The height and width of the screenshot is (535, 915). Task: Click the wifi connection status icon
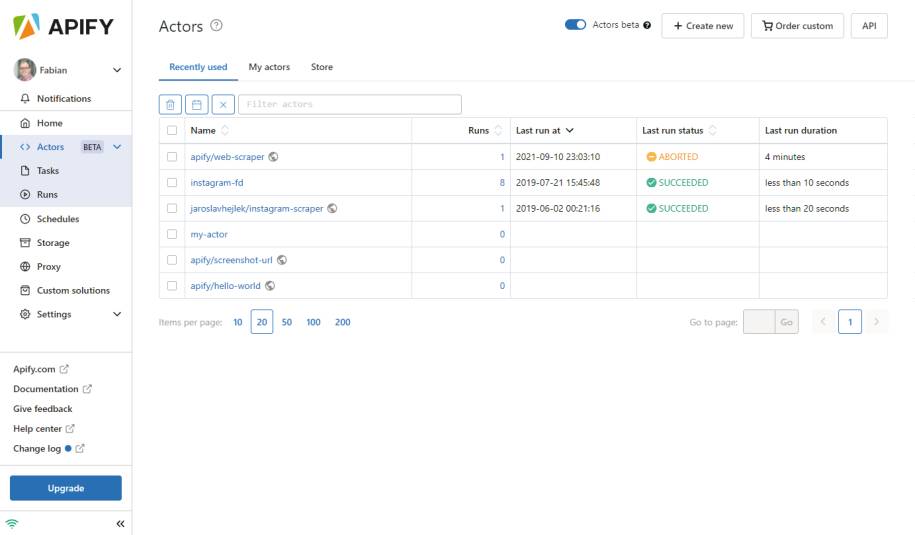click(x=12, y=523)
